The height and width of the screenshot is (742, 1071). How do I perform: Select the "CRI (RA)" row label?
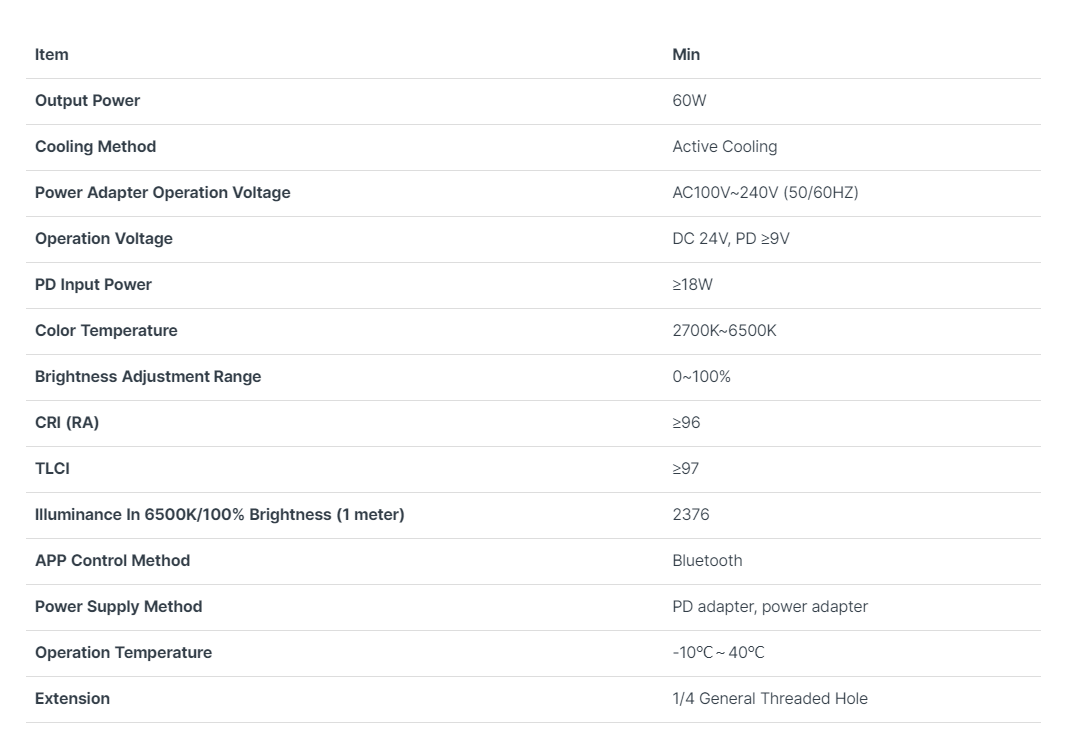[x=67, y=423]
